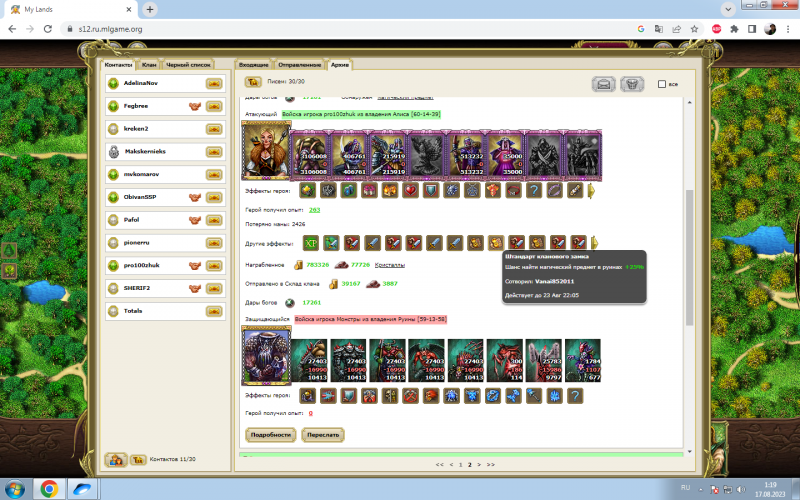Click the red heart attacker hero effect icon
800x500 pixels.
coord(410,191)
